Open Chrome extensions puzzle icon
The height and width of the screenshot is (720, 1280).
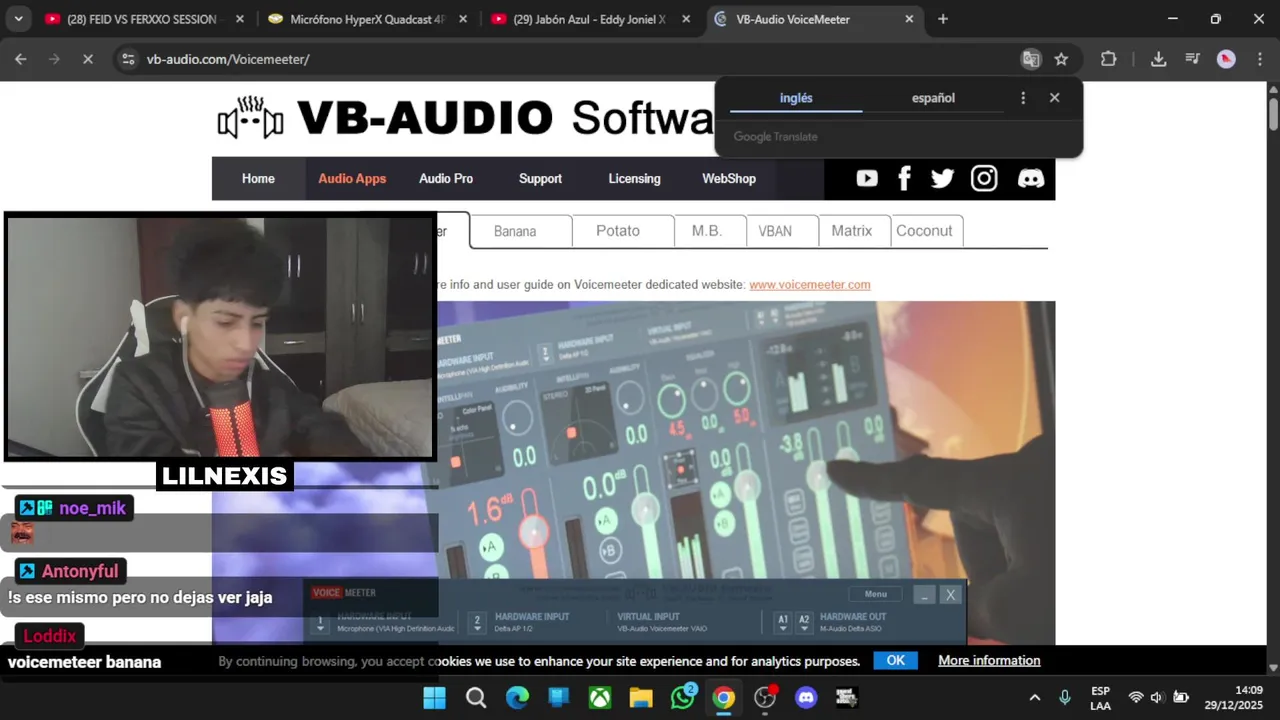point(1108,59)
